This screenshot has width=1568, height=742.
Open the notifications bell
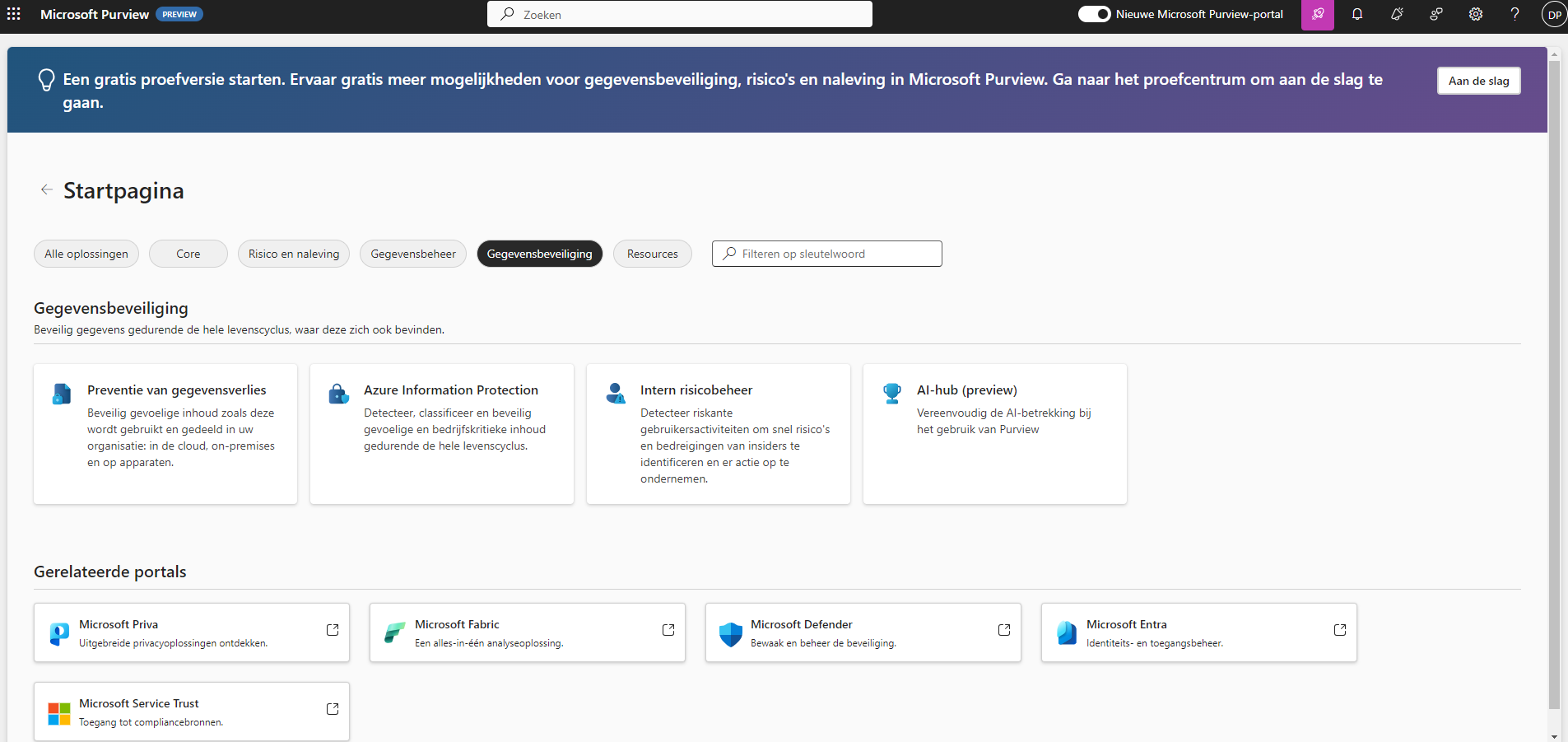click(1358, 14)
